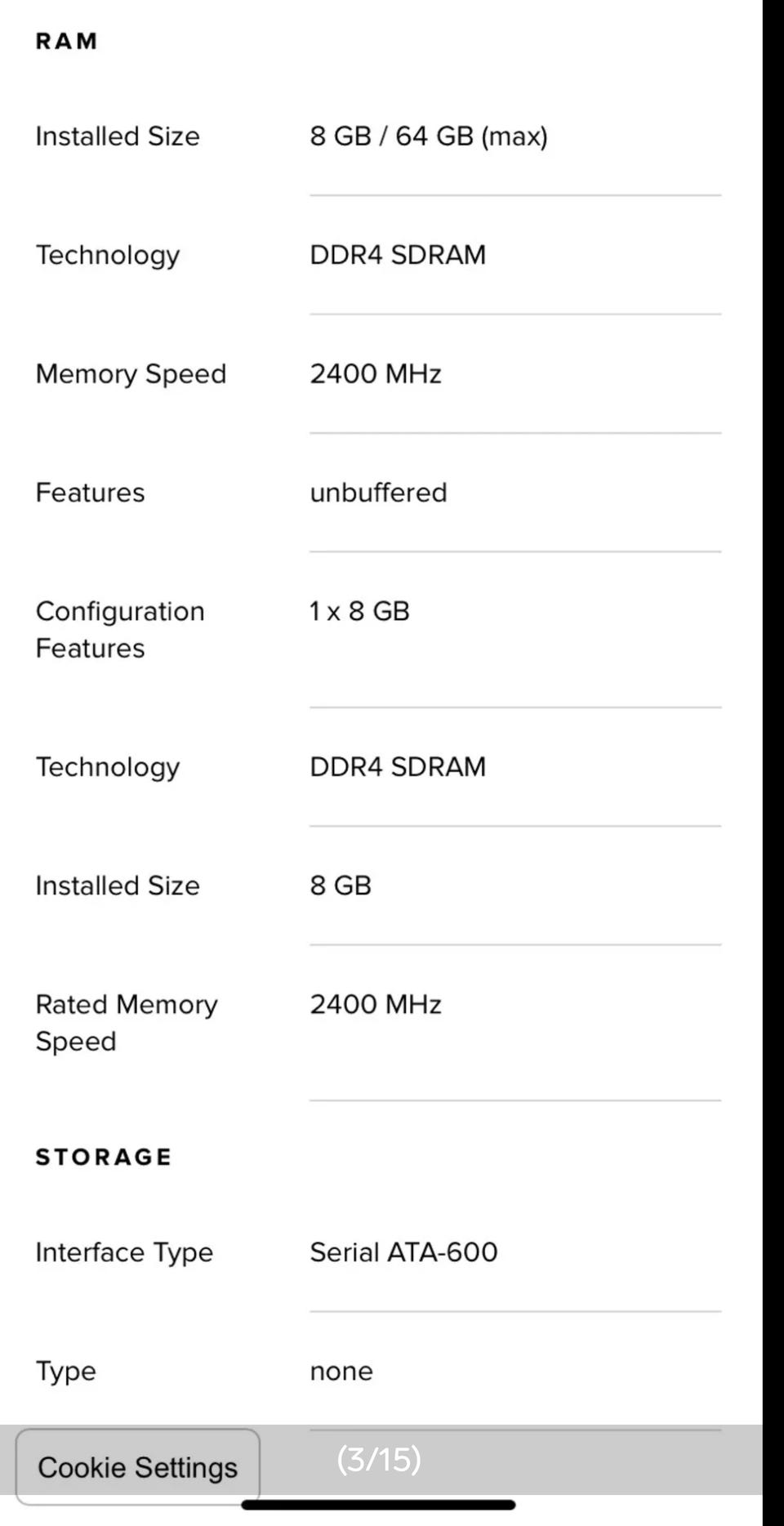Click DDR4 SDRAM directly below 1 x 8 GB

pos(398,766)
